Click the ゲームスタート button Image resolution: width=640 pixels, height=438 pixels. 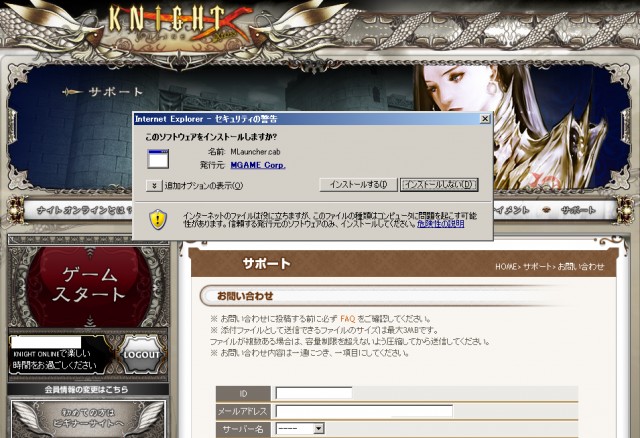(89, 285)
